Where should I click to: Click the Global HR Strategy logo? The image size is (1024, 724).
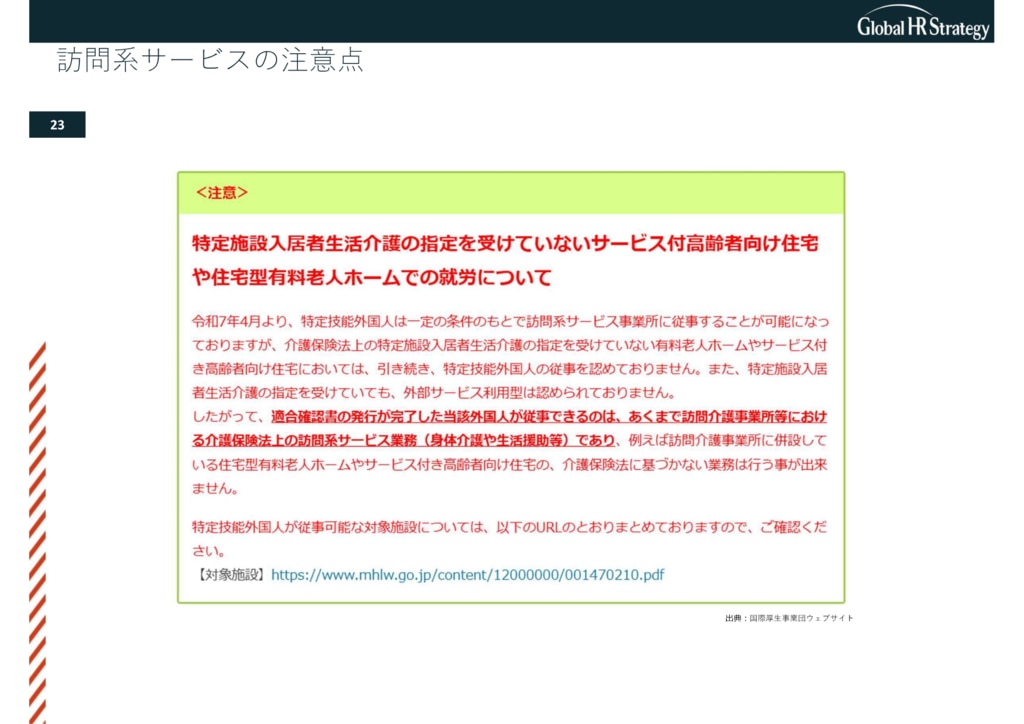(923, 23)
